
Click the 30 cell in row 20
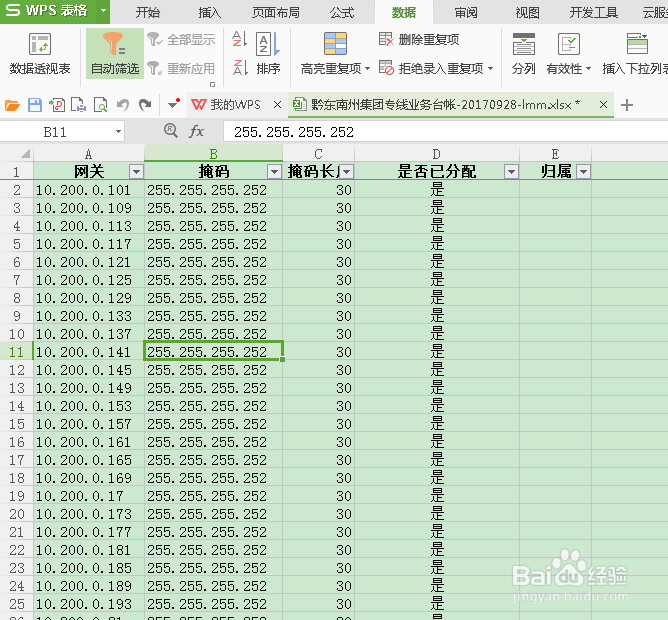coord(318,514)
